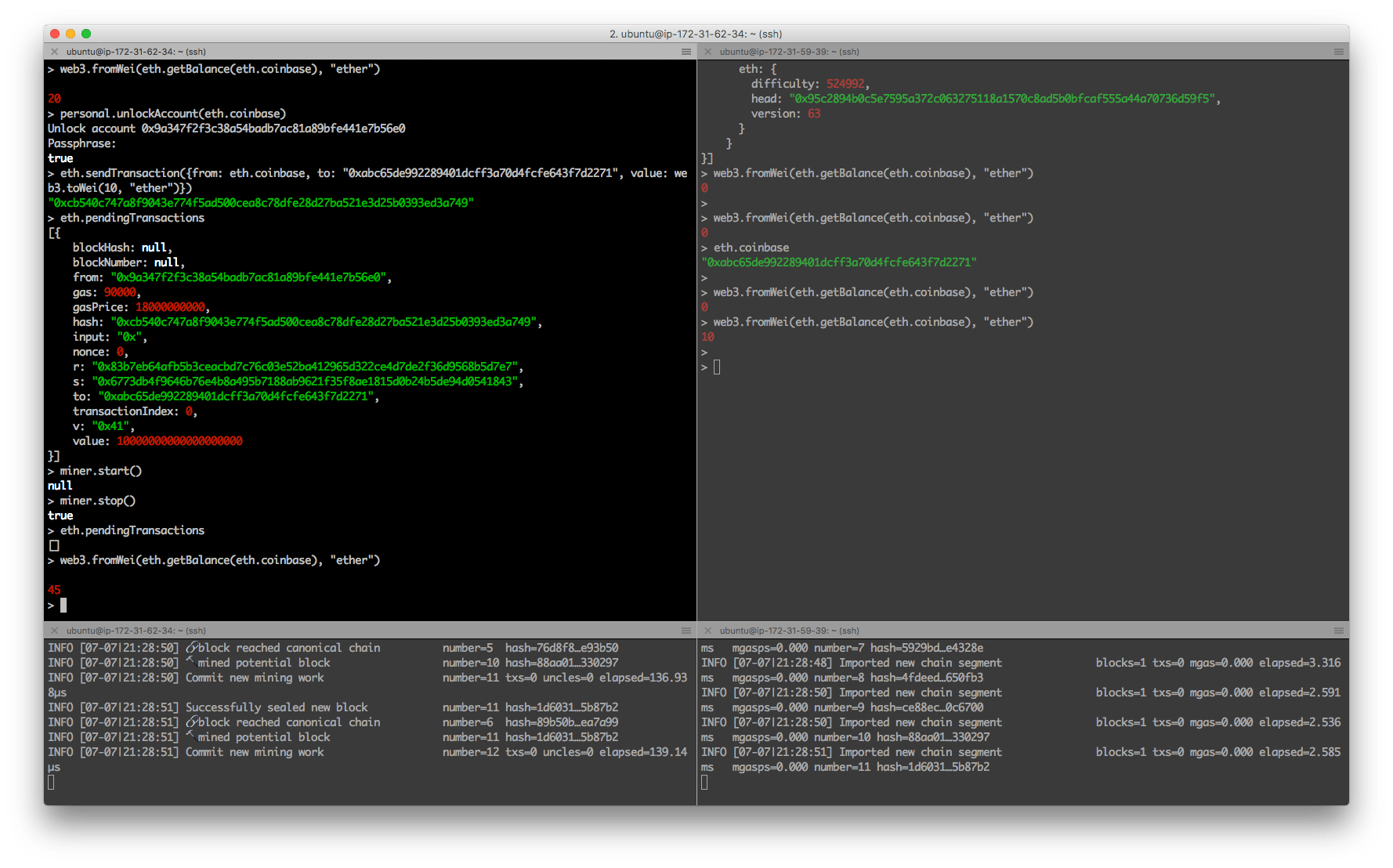The image size is (1393, 868).
Task: Click the 'transactionIndex: 0' field
Action: (135, 411)
